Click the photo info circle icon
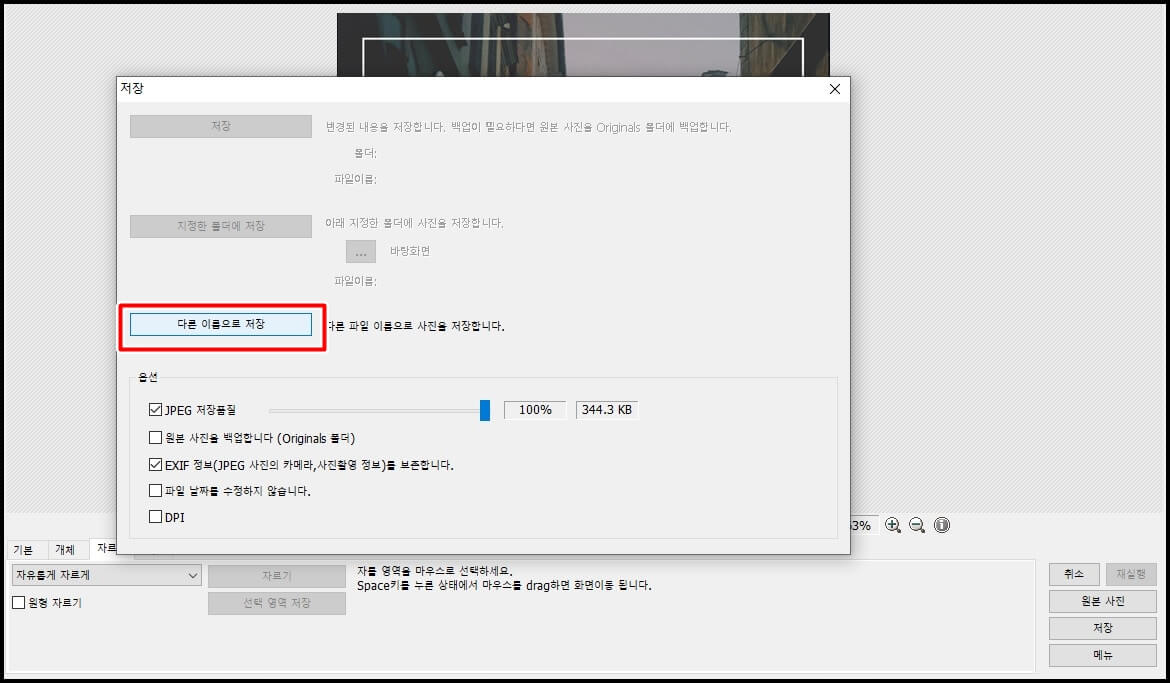Screen dimensions: 1170x683 coord(942,525)
